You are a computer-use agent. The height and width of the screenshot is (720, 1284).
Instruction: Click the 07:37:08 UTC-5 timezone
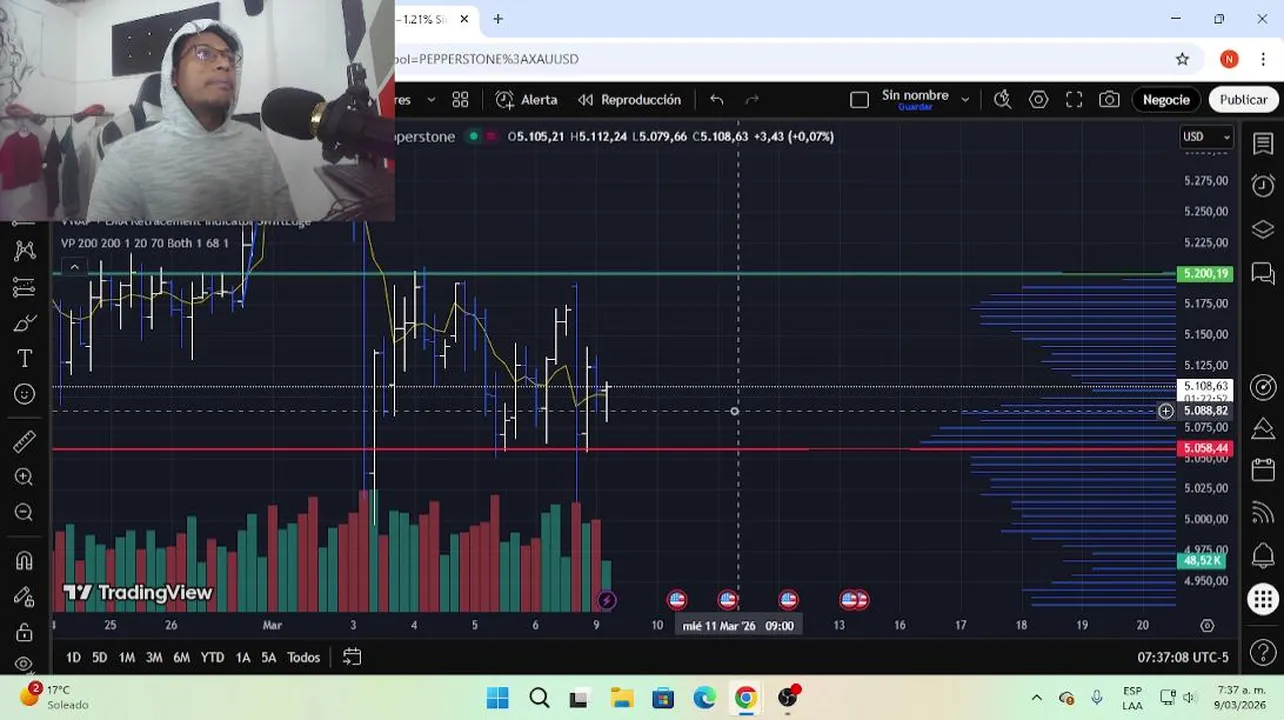coord(1182,657)
